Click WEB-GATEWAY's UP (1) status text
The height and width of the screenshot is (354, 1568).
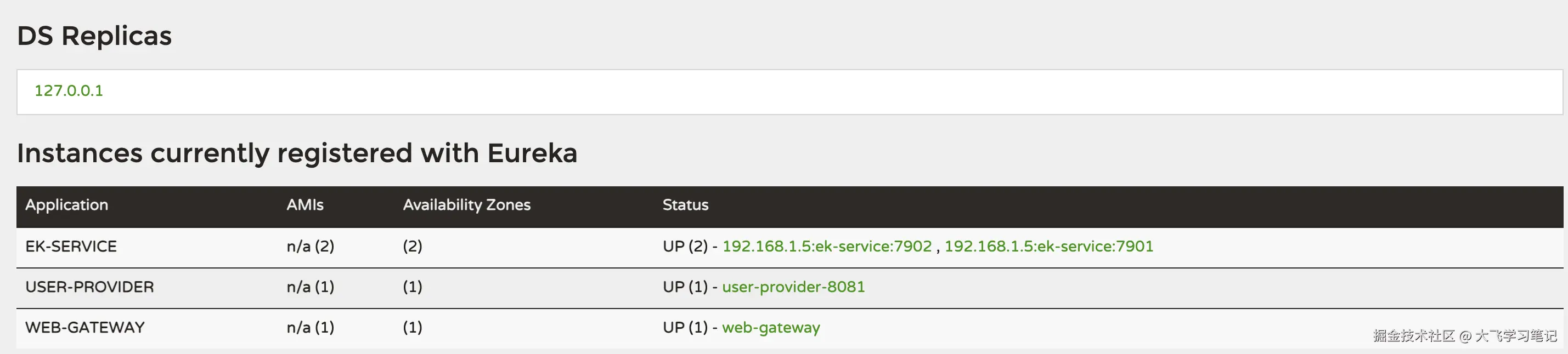click(x=685, y=328)
